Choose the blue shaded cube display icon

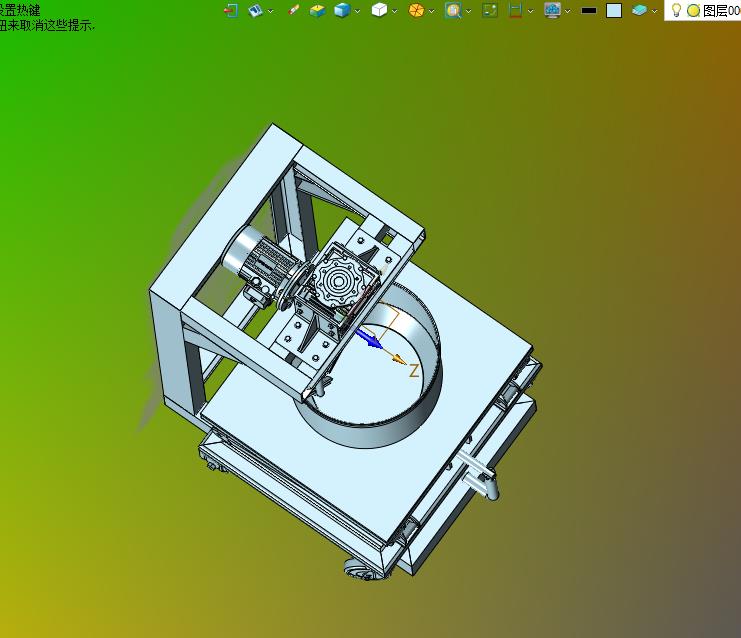[x=342, y=10]
